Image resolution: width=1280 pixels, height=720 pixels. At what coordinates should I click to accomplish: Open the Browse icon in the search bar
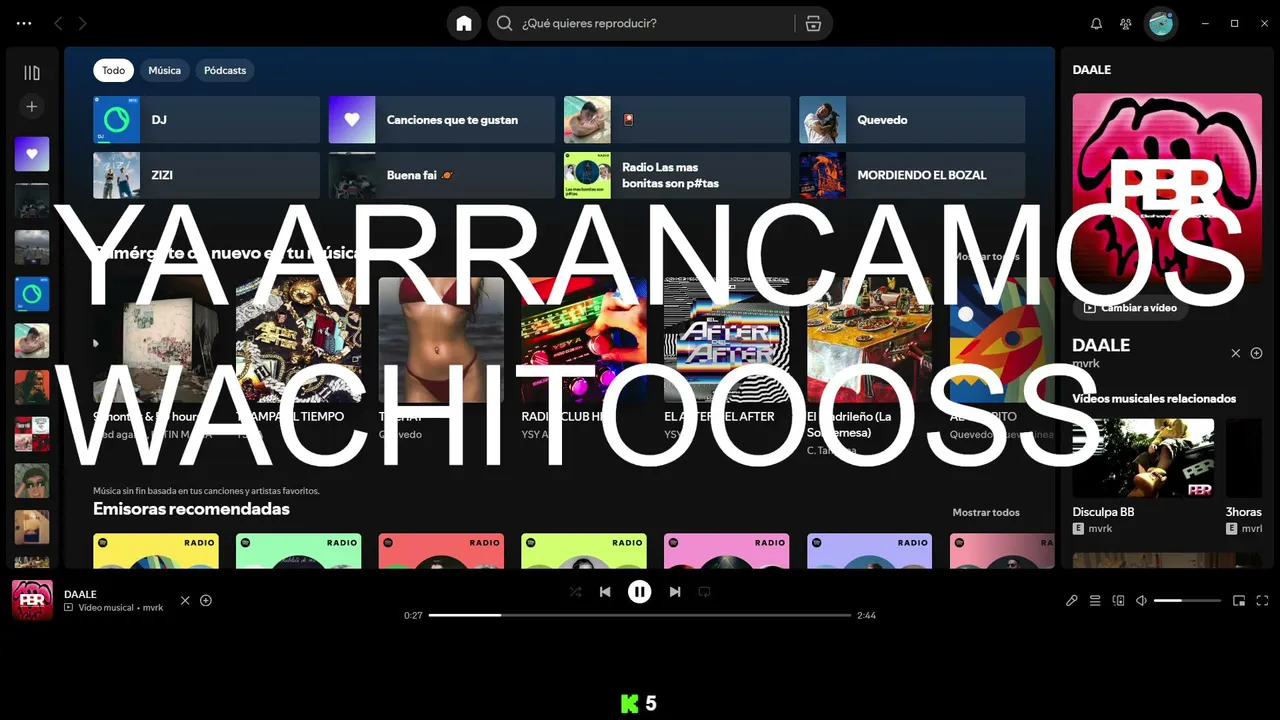point(813,23)
